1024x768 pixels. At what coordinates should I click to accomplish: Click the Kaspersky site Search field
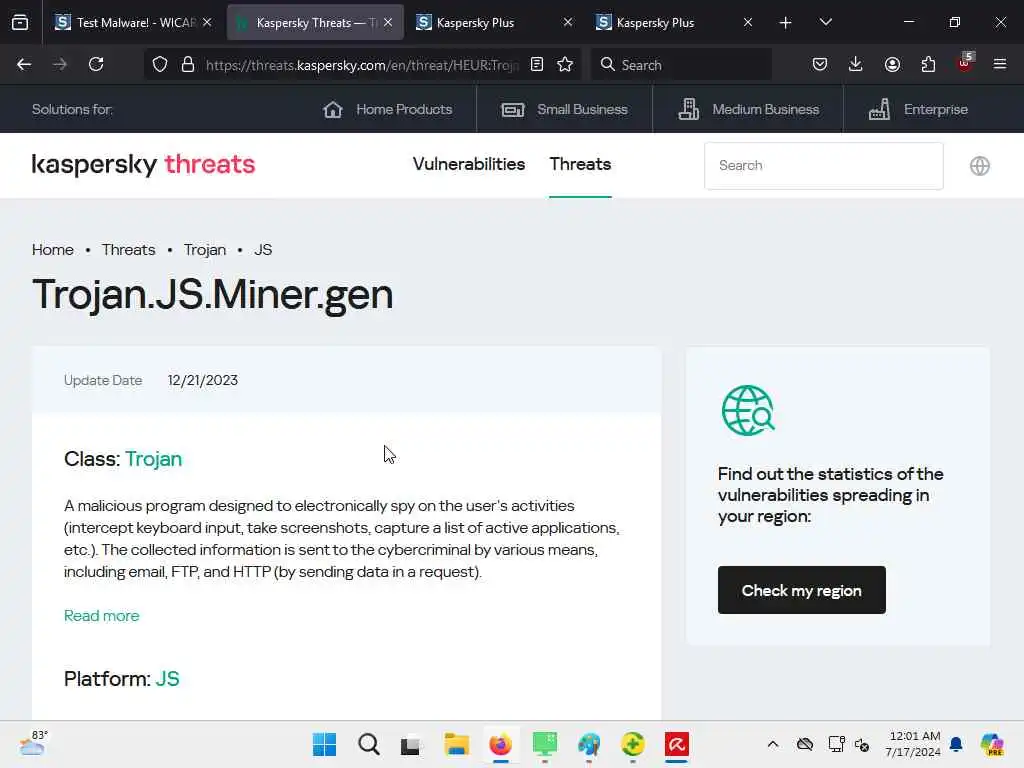tap(824, 166)
